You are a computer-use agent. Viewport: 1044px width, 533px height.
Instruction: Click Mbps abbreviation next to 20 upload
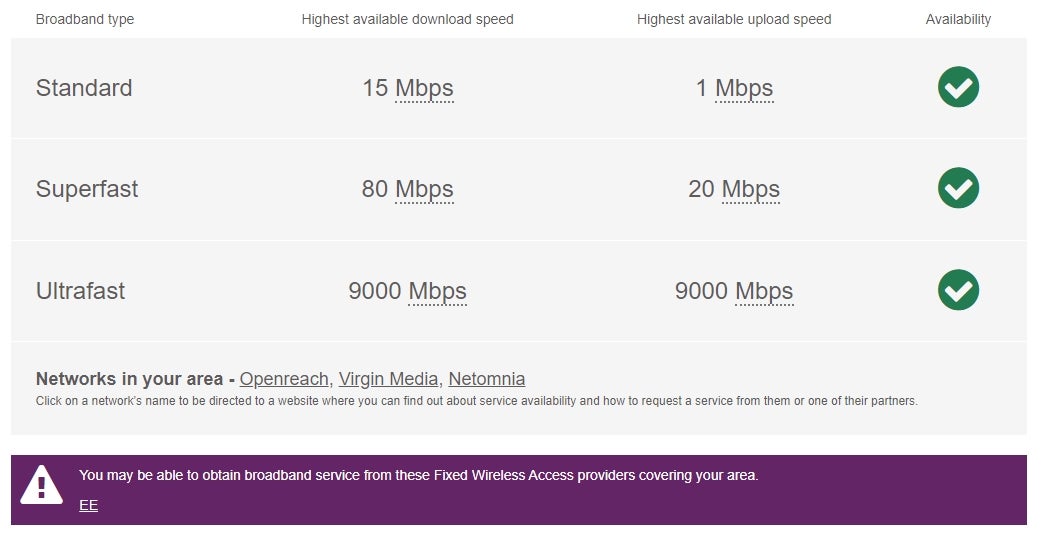pos(750,190)
